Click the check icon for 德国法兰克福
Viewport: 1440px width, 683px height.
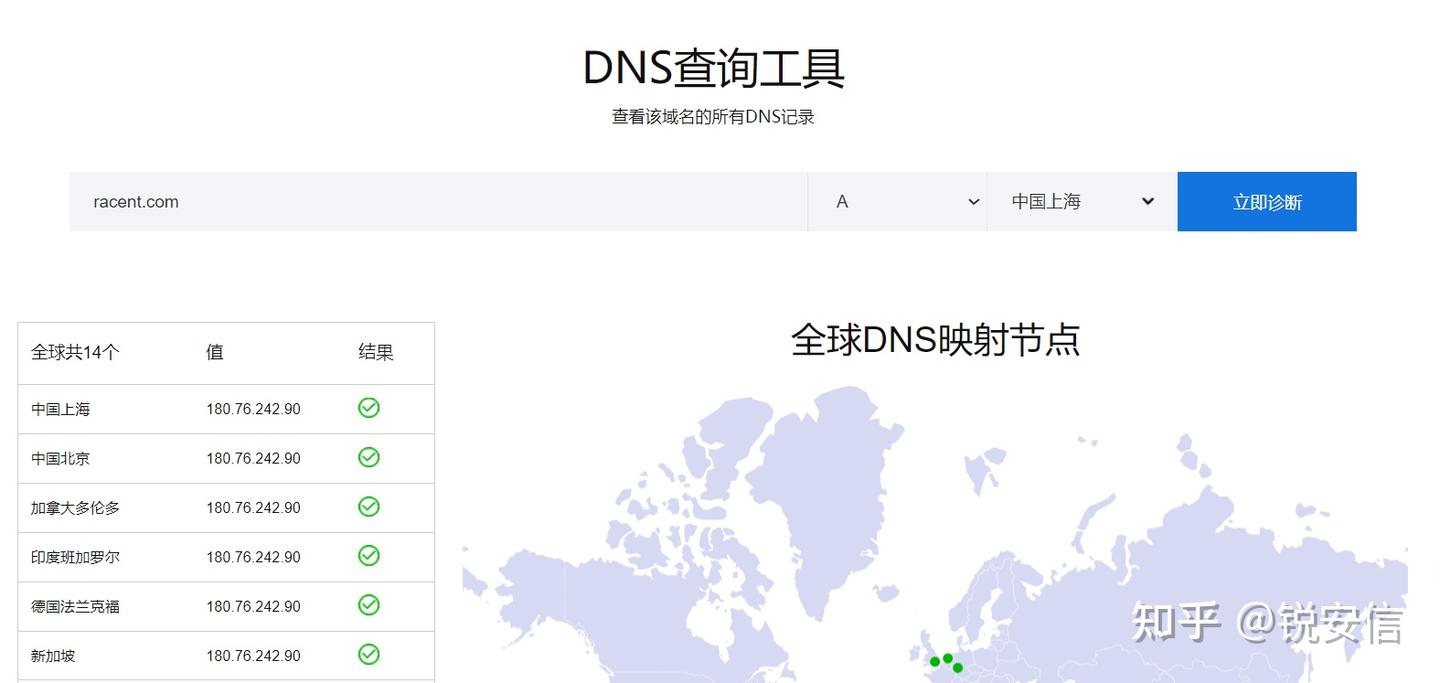(368, 606)
